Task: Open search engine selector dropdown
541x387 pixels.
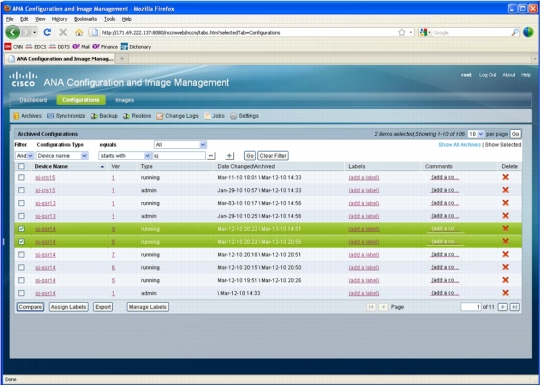Action: click(x=425, y=32)
